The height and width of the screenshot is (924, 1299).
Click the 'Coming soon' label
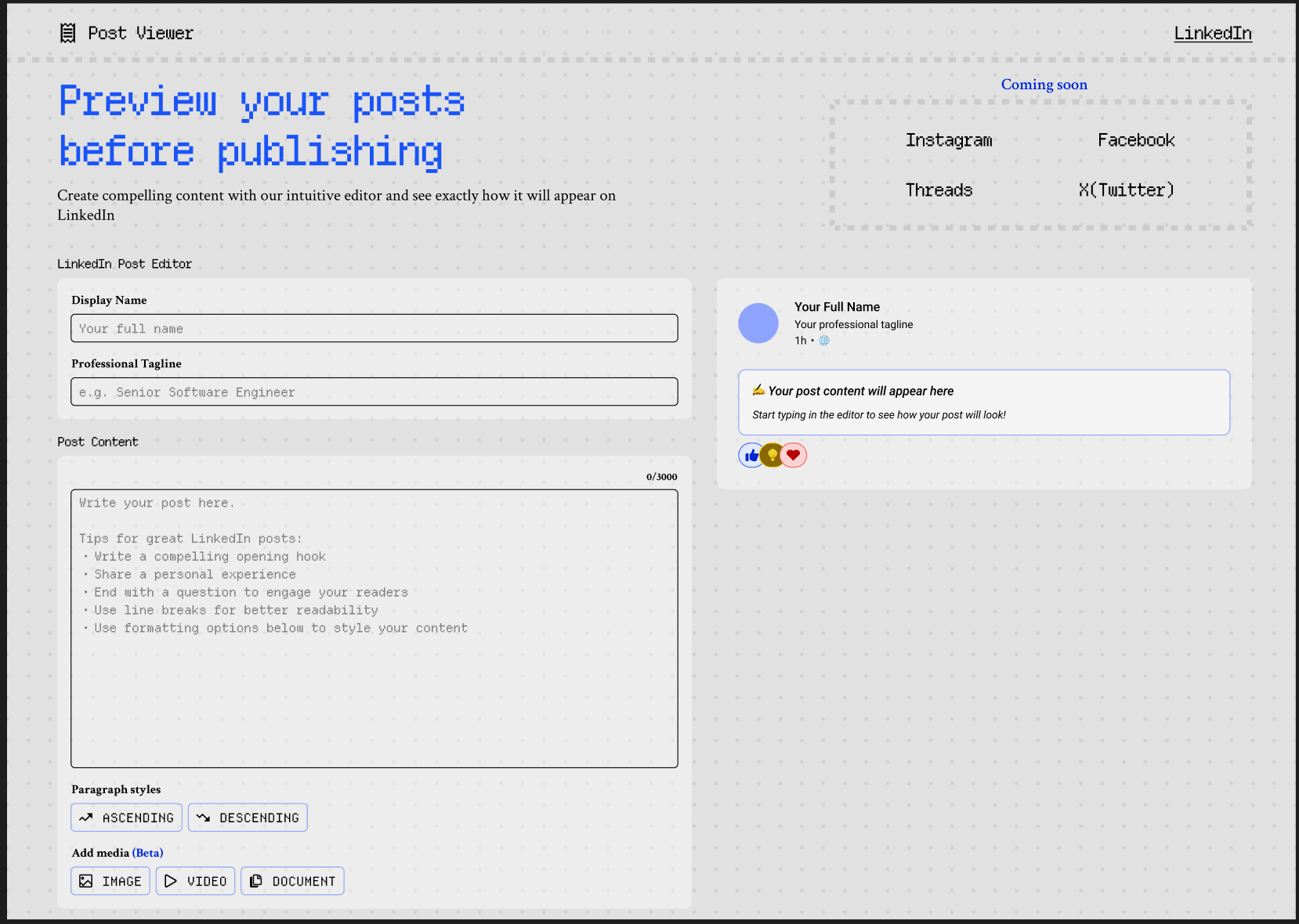click(x=1044, y=85)
